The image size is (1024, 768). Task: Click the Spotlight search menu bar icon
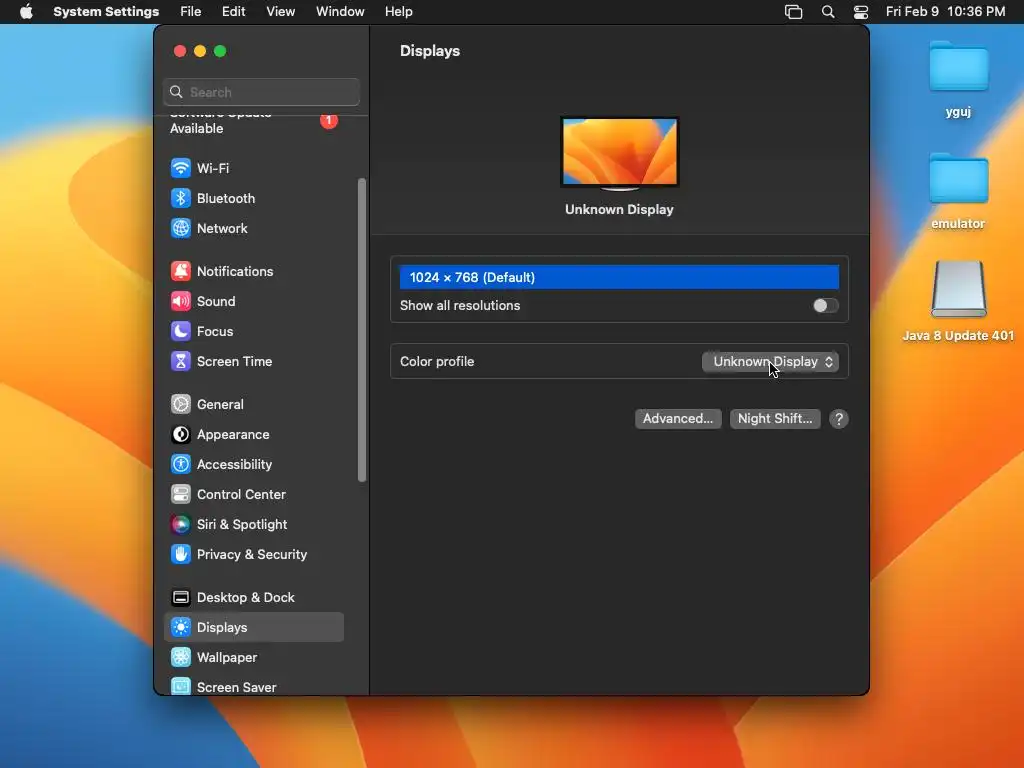[827, 12]
